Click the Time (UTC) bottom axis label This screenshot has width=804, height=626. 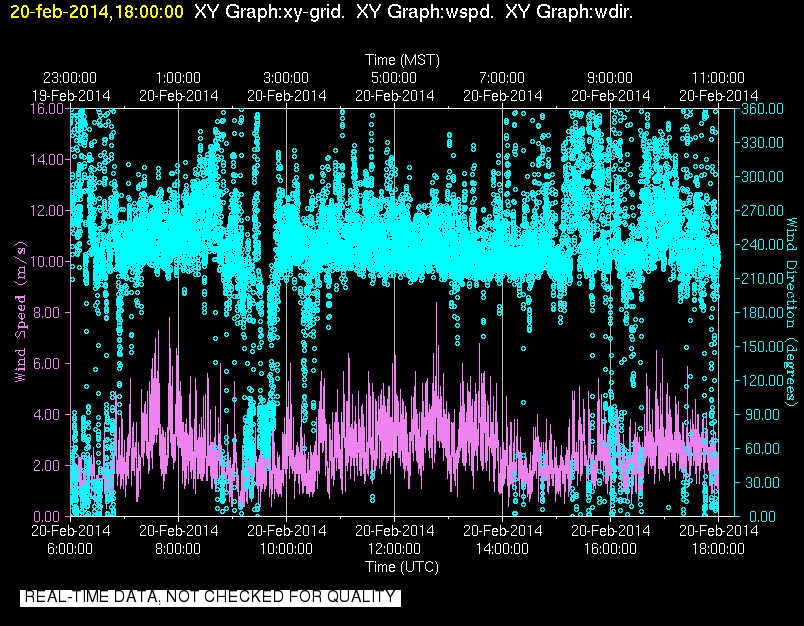(x=402, y=567)
